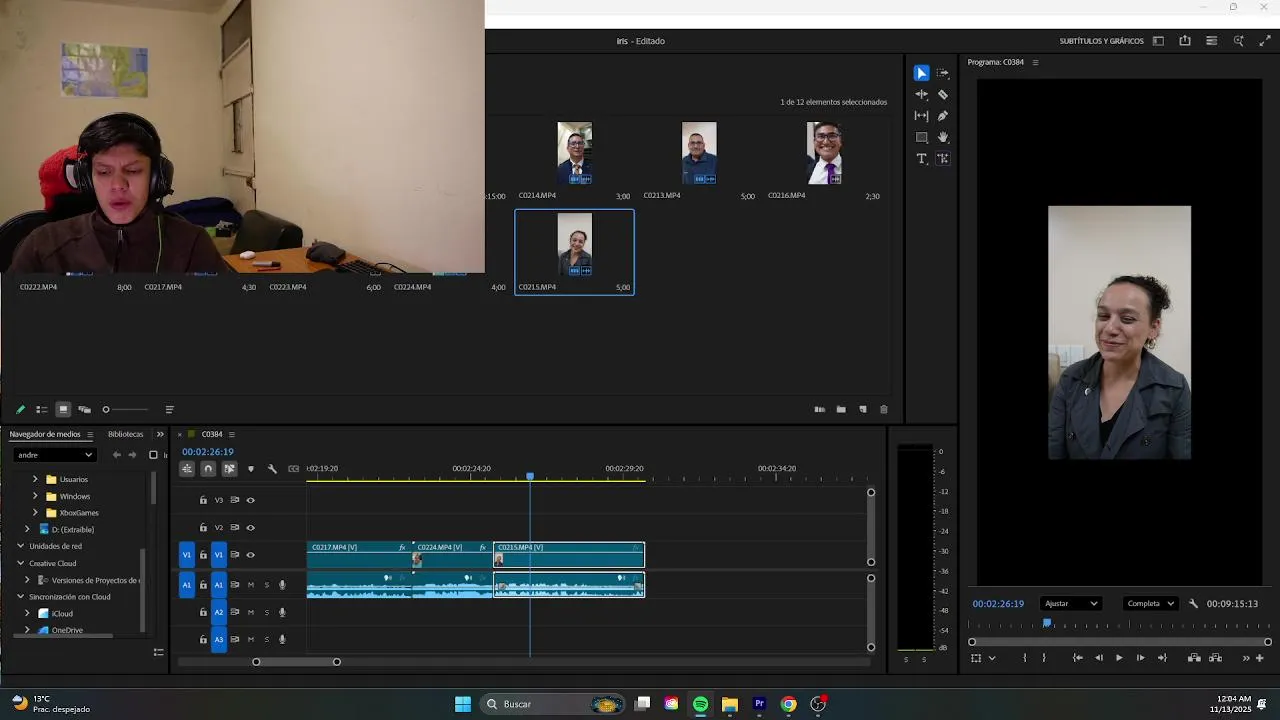Switch project panel to list view

coord(42,409)
